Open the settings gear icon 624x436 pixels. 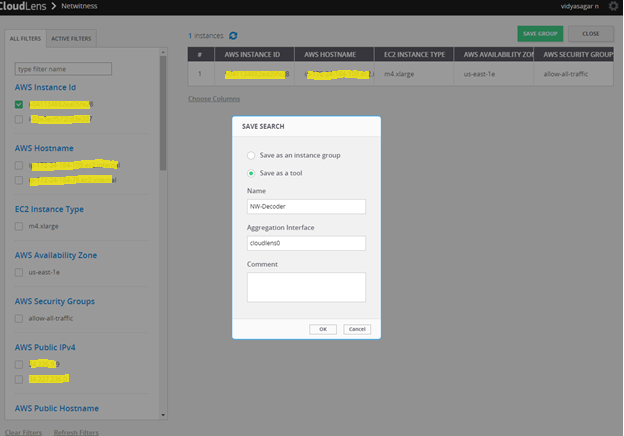[613, 6]
